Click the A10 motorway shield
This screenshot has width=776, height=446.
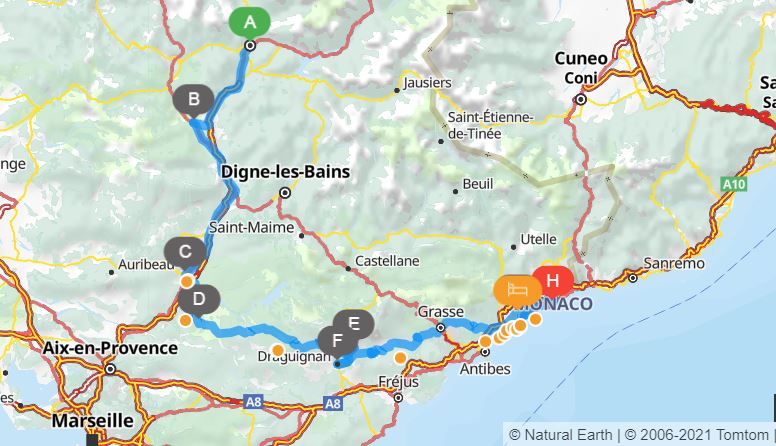(x=733, y=185)
